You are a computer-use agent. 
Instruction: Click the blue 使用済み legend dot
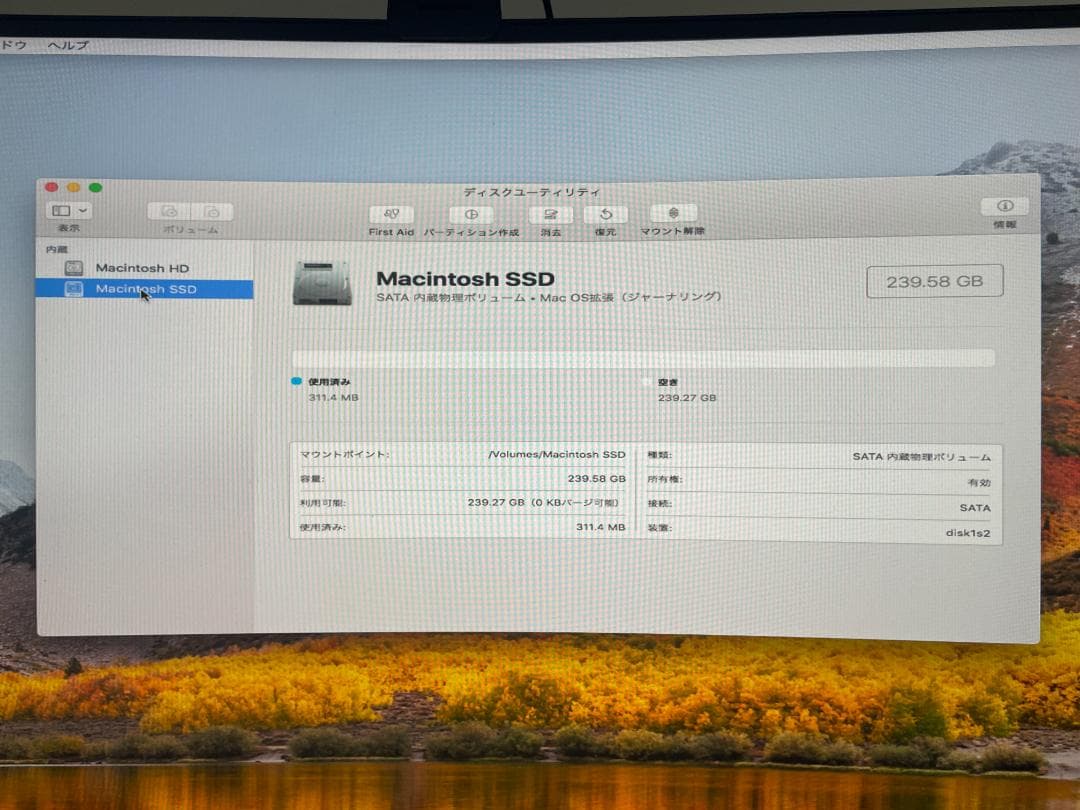(295, 380)
